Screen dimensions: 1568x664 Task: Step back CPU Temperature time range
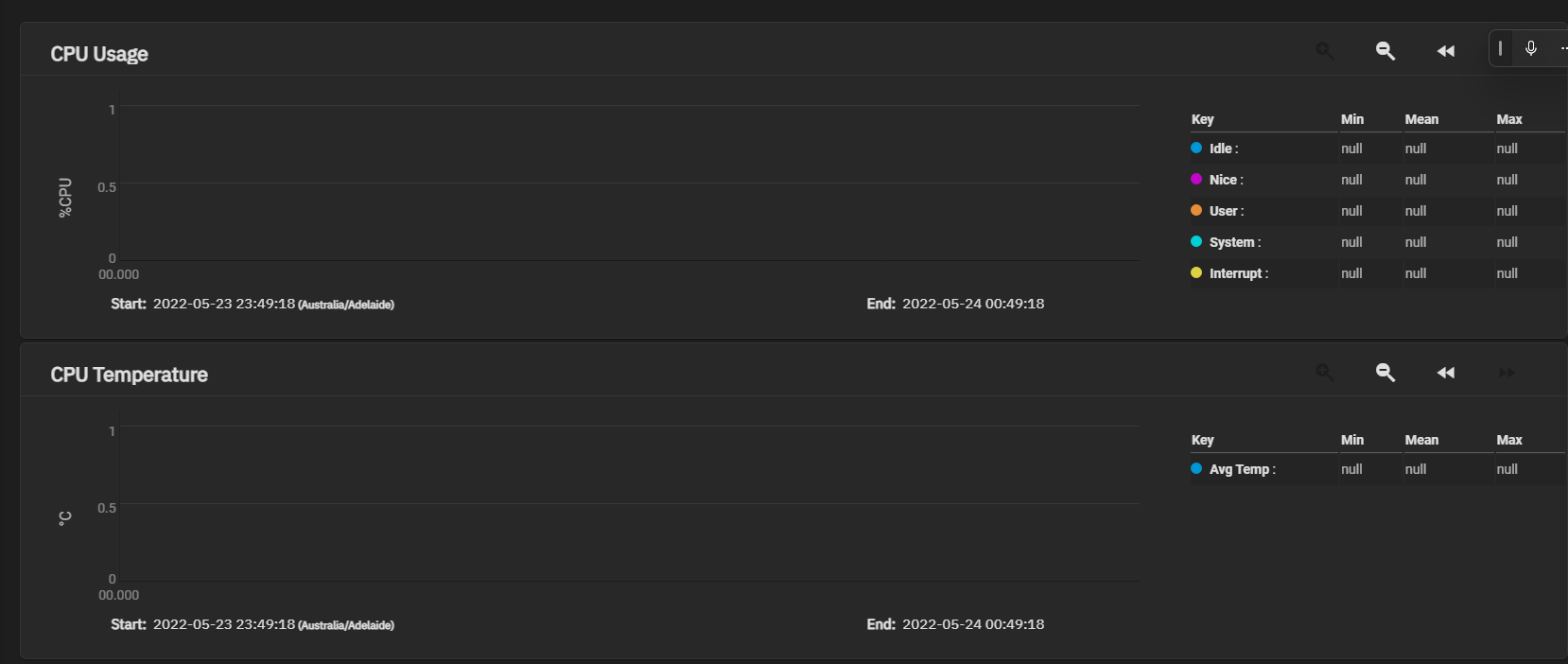click(x=1446, y=373)
